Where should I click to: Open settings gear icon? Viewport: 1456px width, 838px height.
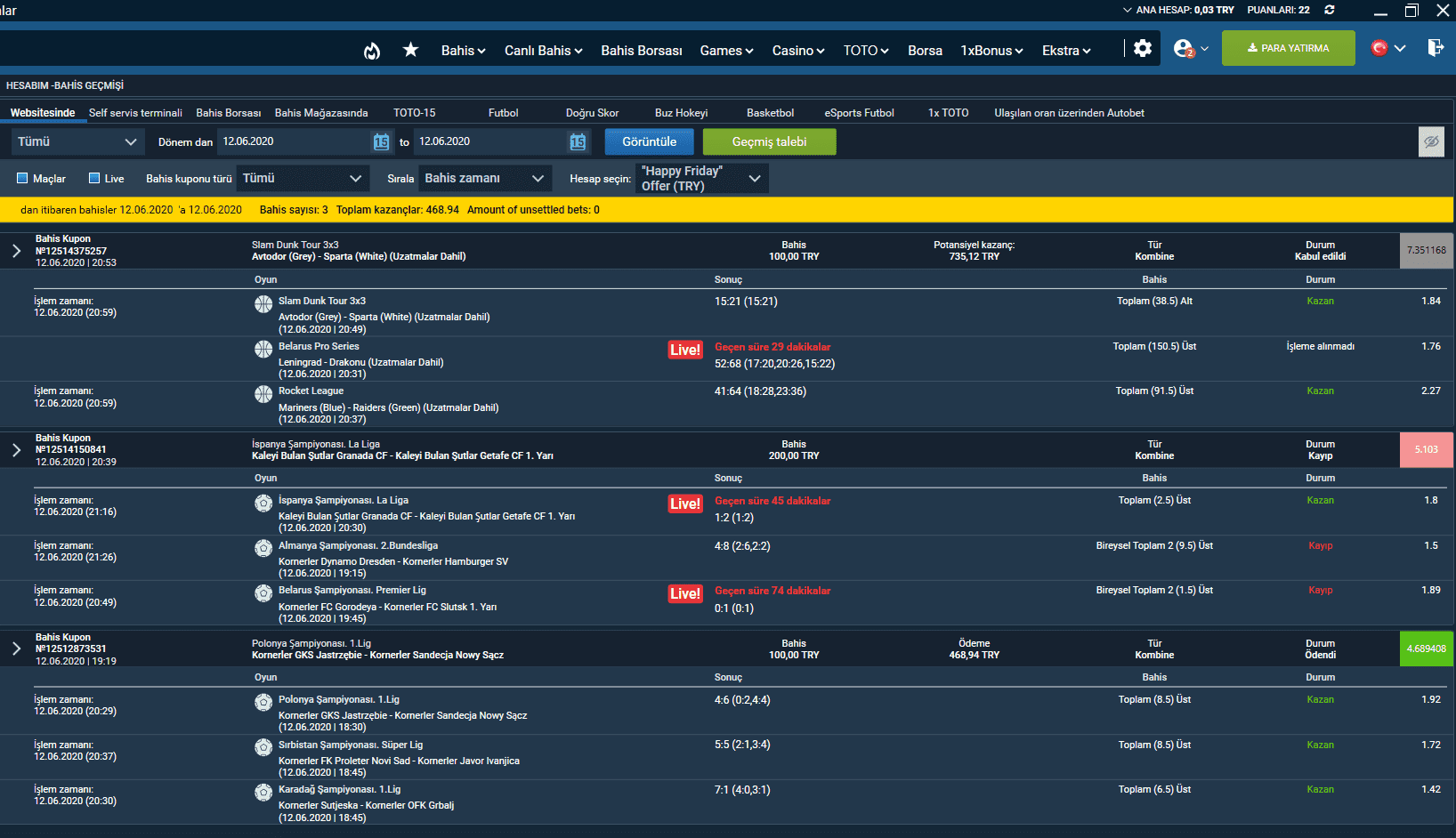click(x=1143, y=48)
